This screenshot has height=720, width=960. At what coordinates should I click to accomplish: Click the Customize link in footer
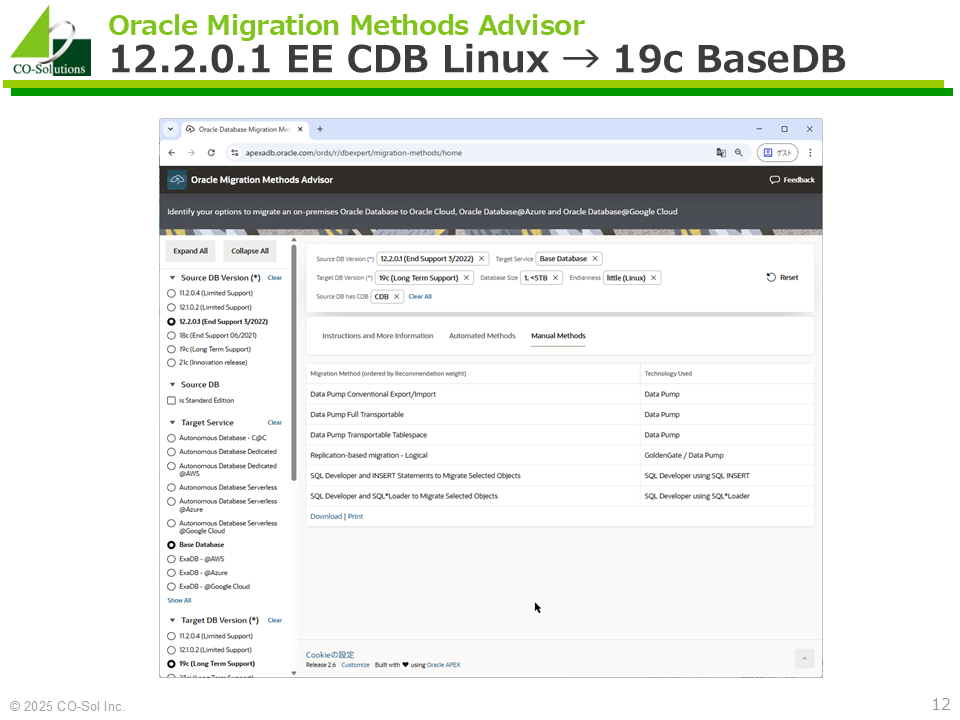point(355,665)
